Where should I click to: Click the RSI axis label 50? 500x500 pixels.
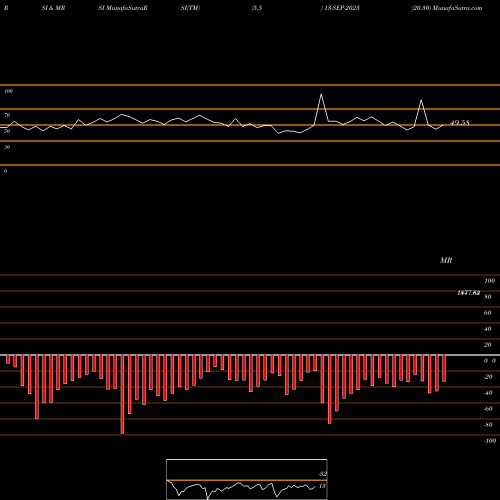coord(7,131)
